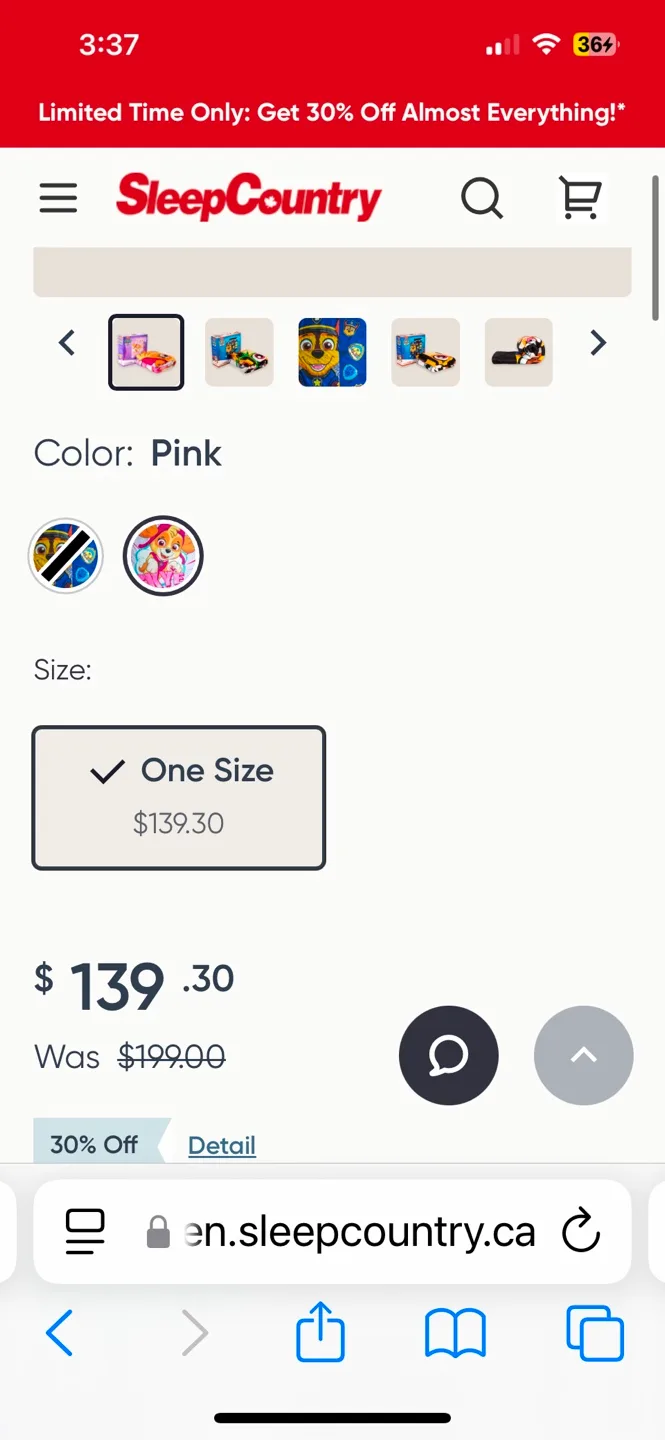Tap the search magnifier icon

(481, 198)
